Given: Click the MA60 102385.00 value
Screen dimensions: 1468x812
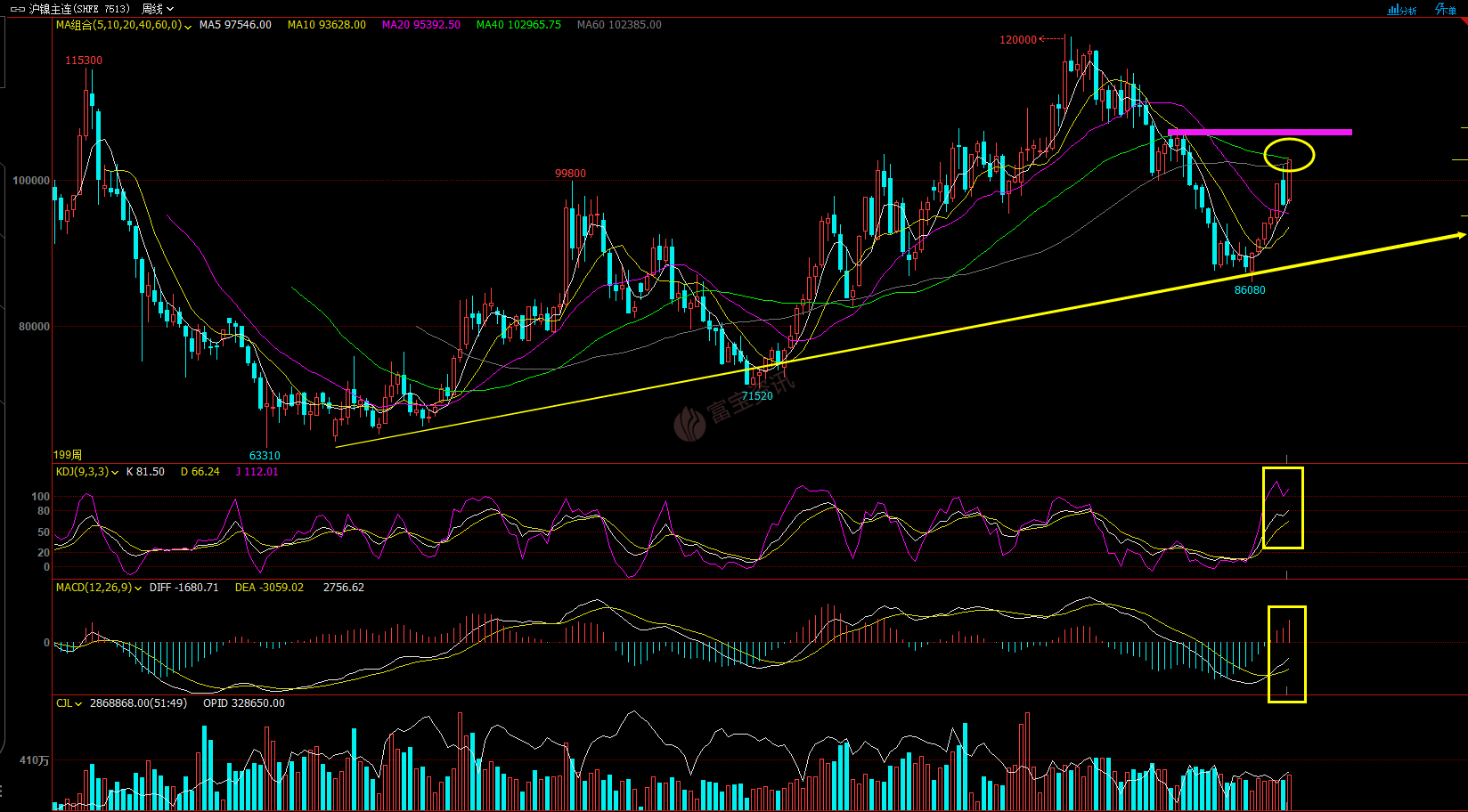Looking at the screenshot, I should 619,25.
